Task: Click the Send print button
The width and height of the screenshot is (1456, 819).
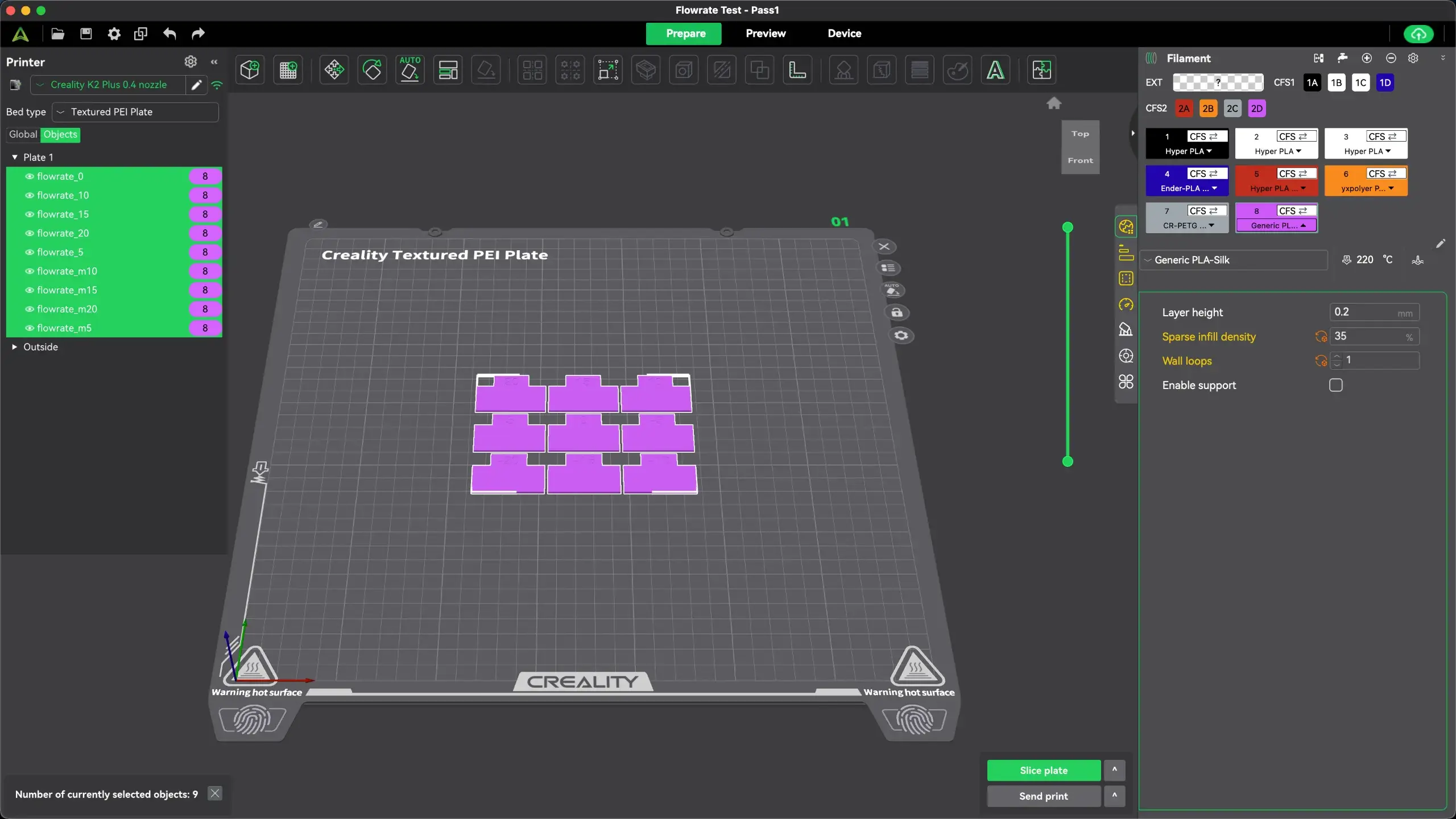Action: pos(1043,796)
